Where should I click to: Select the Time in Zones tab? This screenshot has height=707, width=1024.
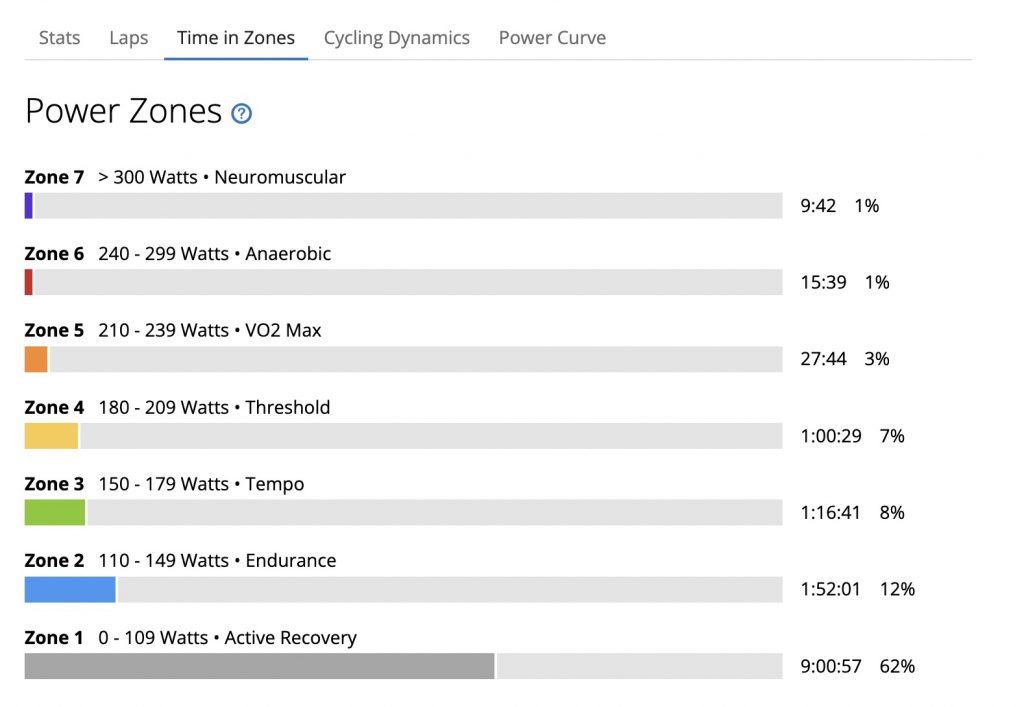click(x=236, y=38)
